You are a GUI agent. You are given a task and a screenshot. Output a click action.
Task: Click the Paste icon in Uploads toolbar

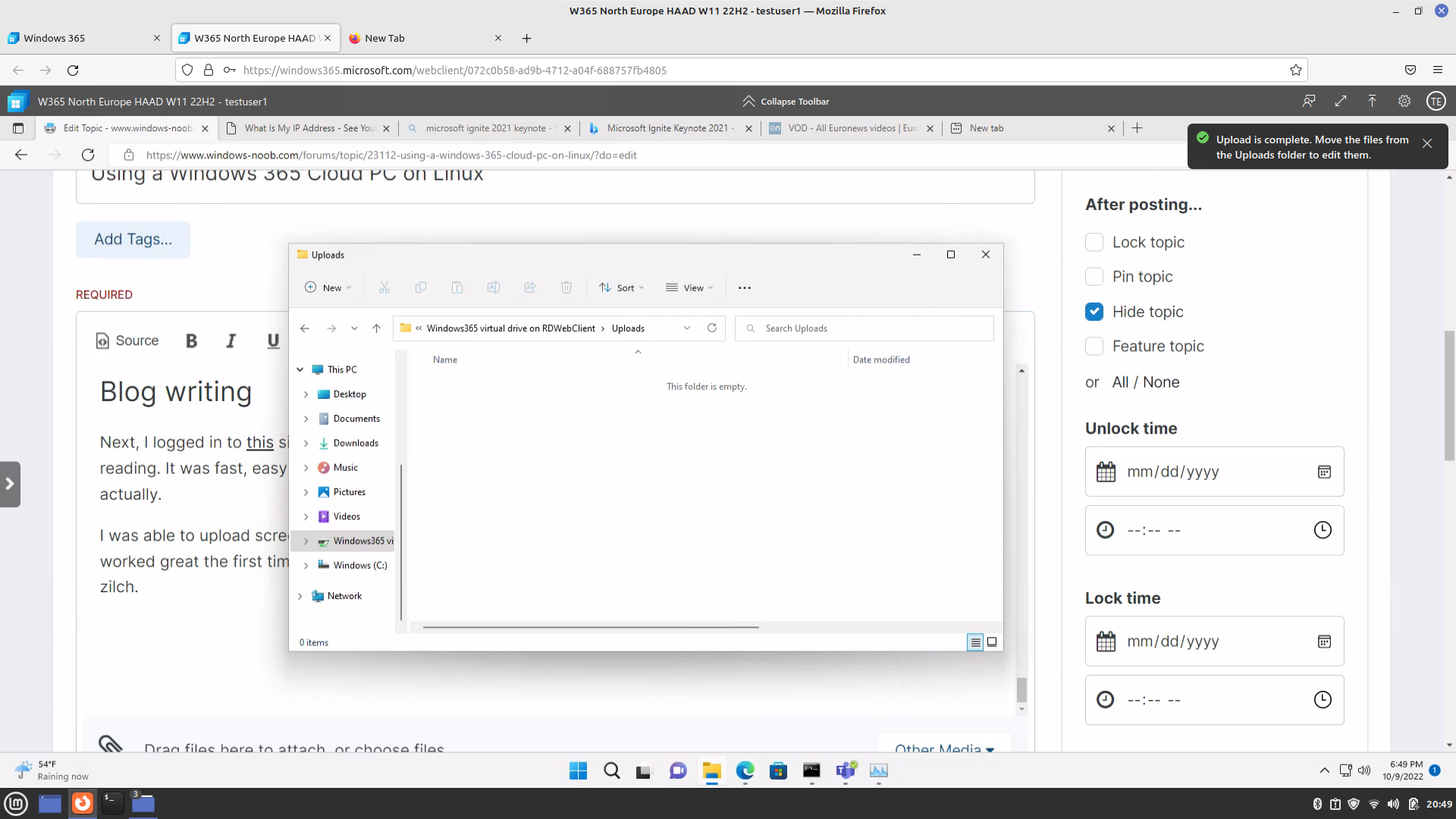click(457, 287)
